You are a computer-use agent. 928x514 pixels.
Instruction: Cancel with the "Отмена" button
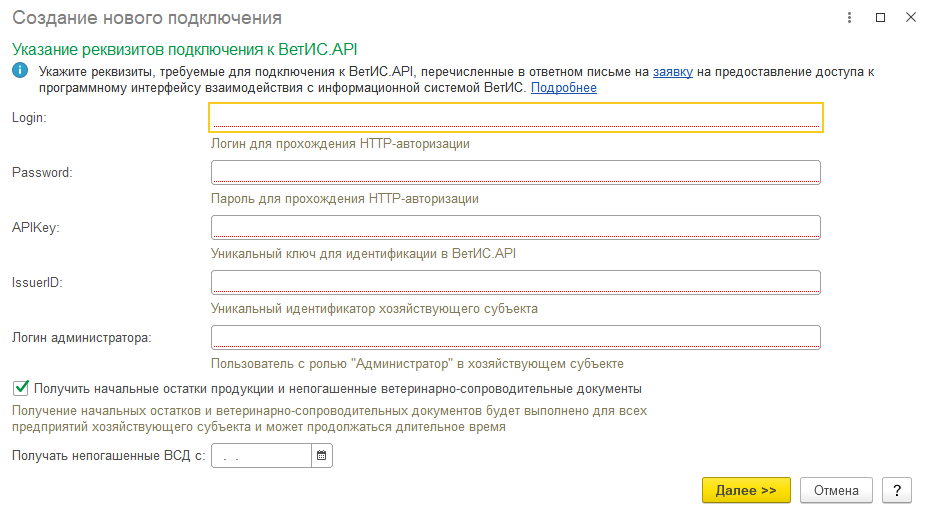coord(836,490)
